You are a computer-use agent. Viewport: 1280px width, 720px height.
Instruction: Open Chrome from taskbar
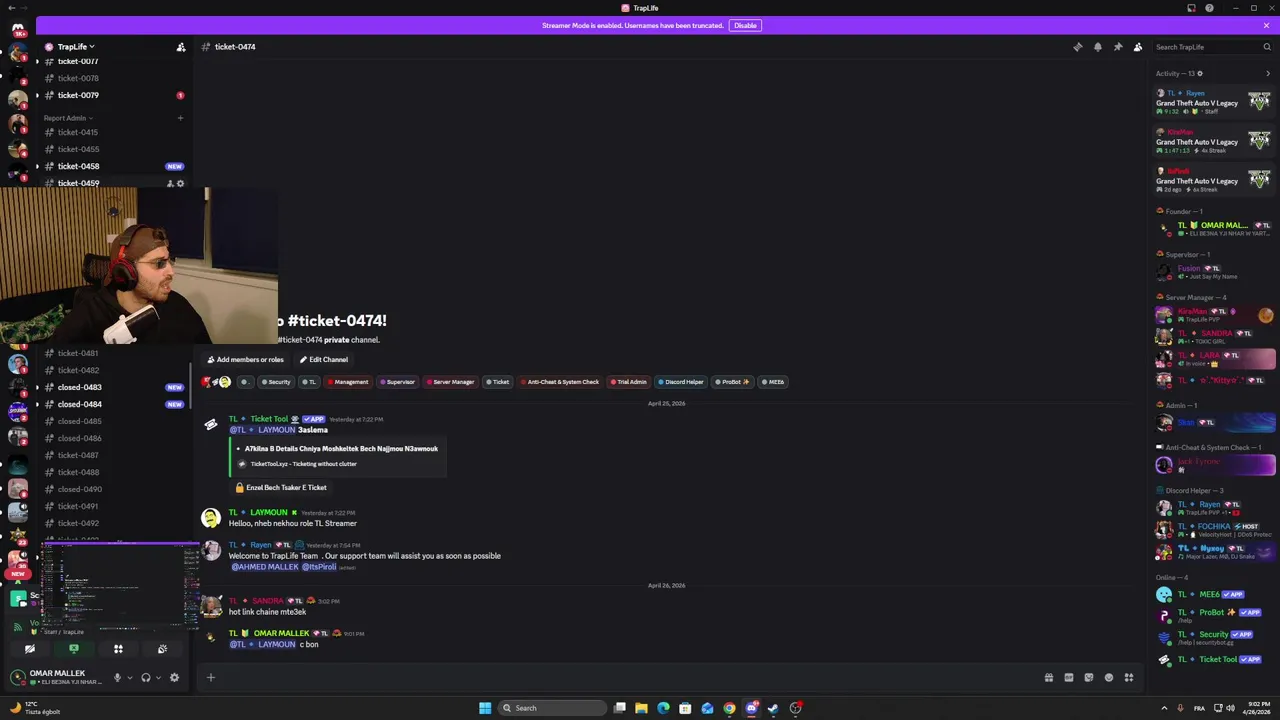tap(729, 708)
